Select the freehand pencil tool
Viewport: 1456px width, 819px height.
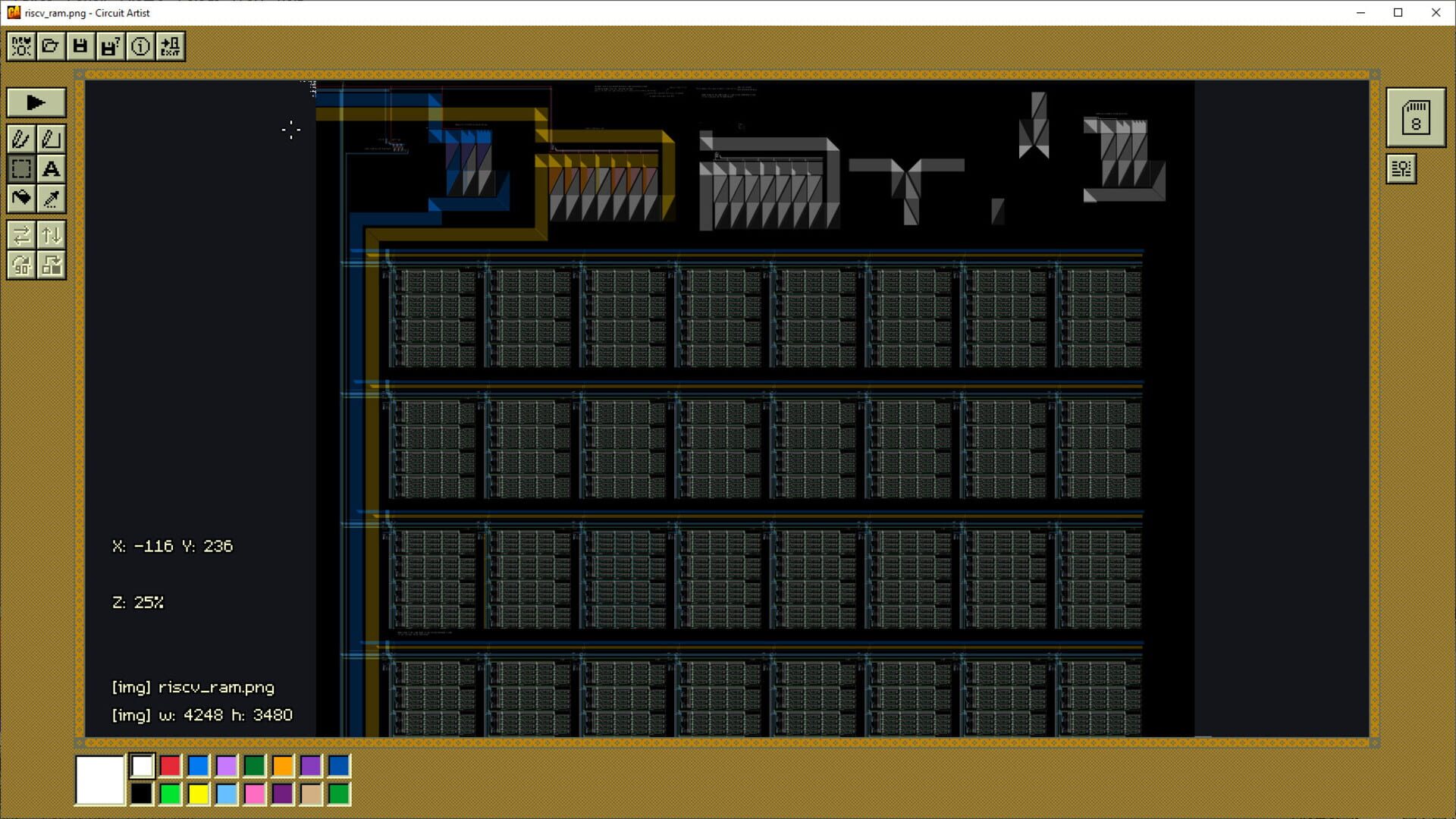20,139
